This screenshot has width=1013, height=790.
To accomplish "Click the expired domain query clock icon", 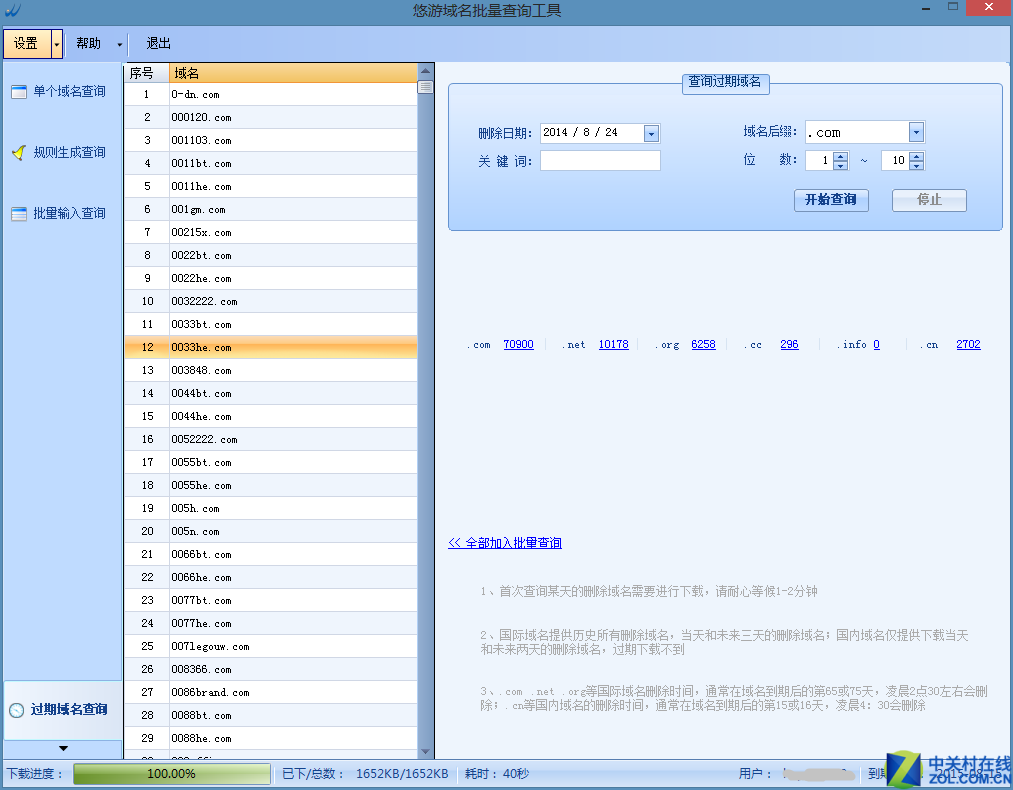I will 17,710.
